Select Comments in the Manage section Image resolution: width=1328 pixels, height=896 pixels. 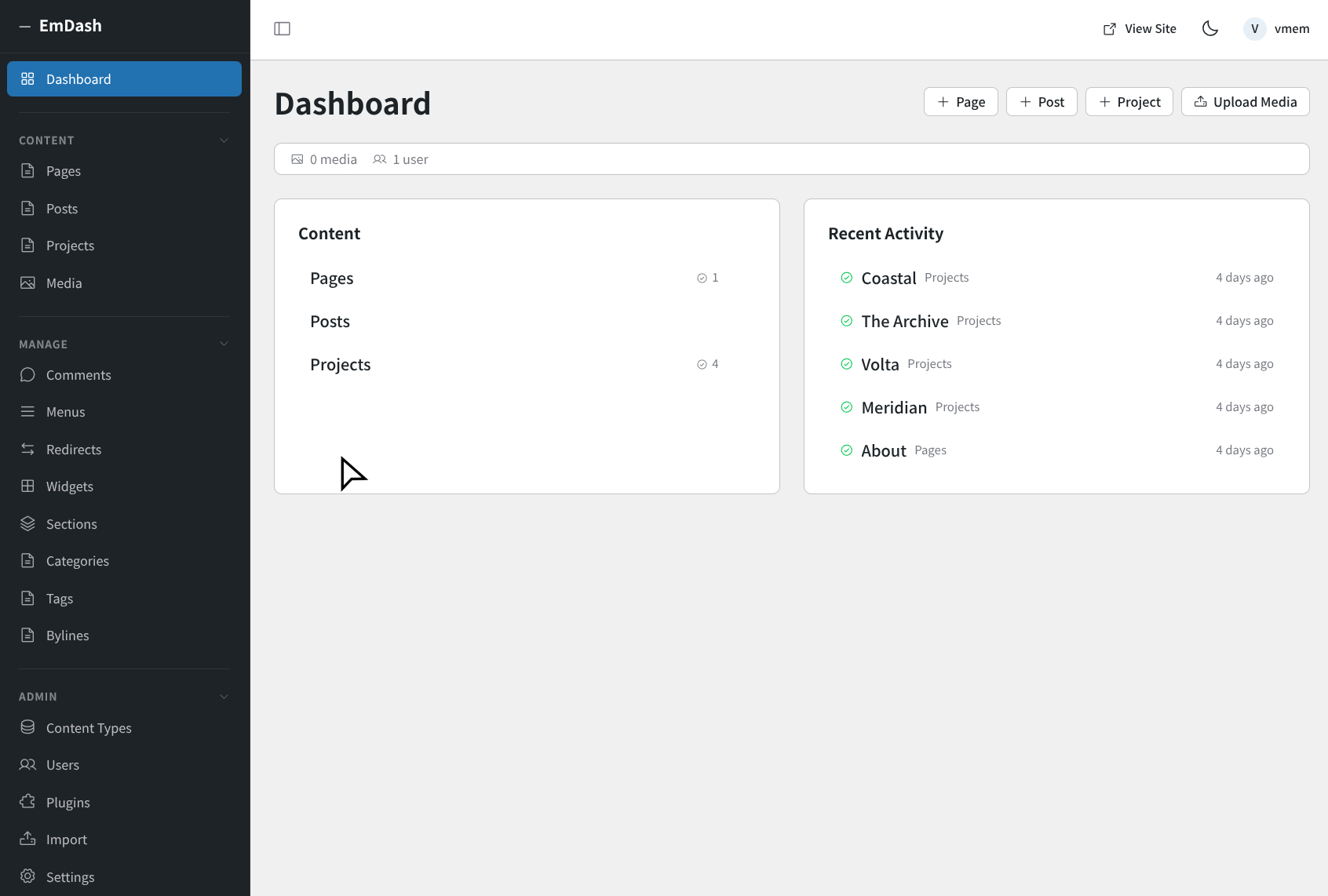coord(124,374)
